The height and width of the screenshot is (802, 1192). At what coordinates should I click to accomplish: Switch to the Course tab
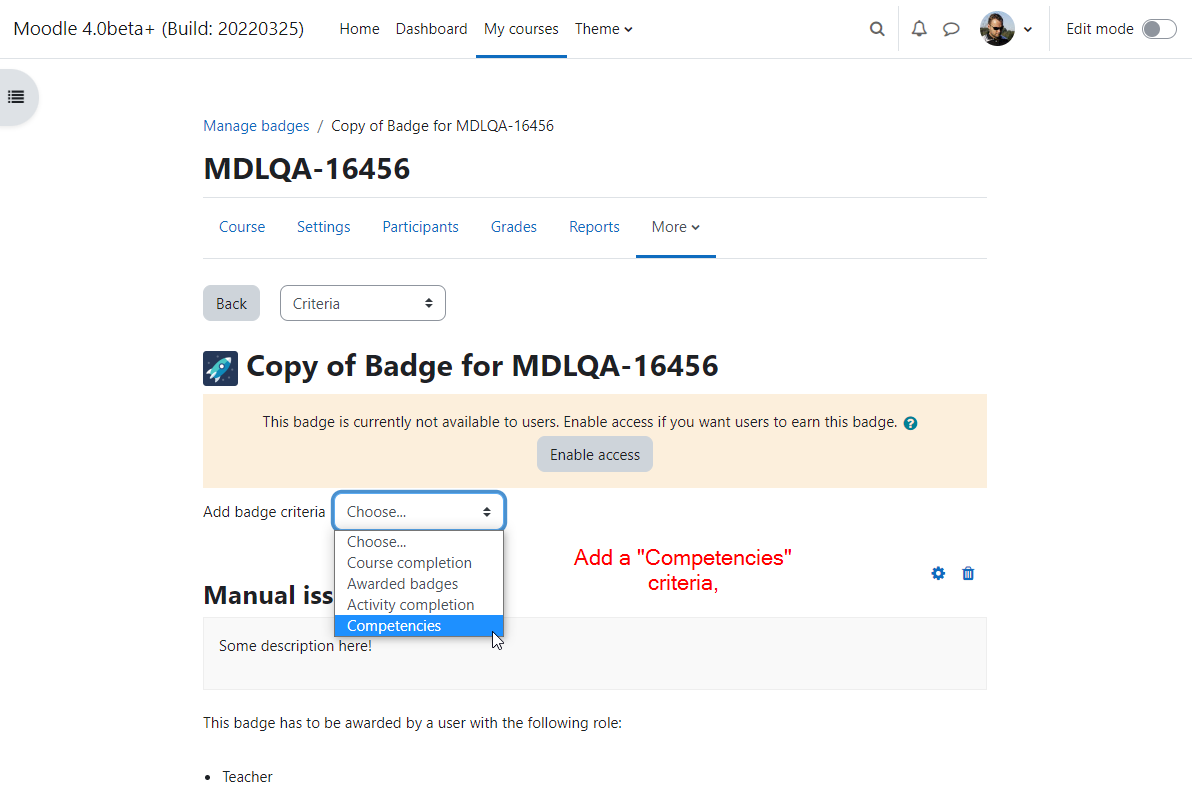pyautogui.click(x=242, y=227)
